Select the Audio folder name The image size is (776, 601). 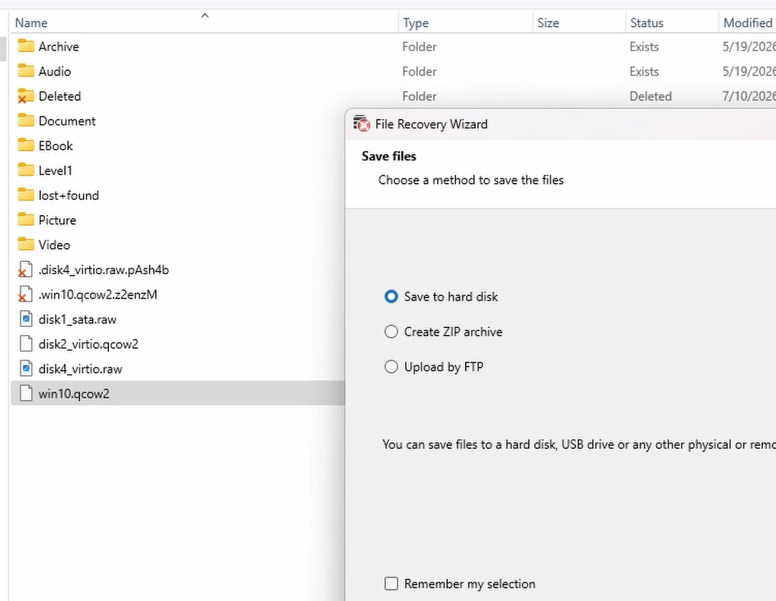point(54,71)
